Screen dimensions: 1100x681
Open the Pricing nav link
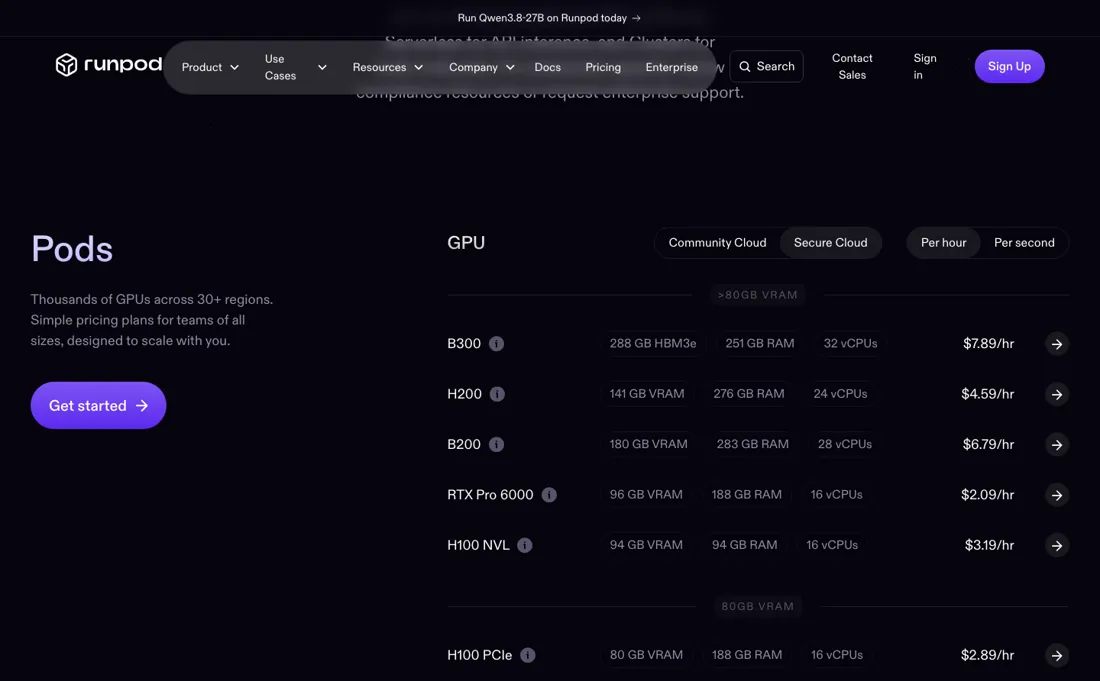click(x=603, y=67)
